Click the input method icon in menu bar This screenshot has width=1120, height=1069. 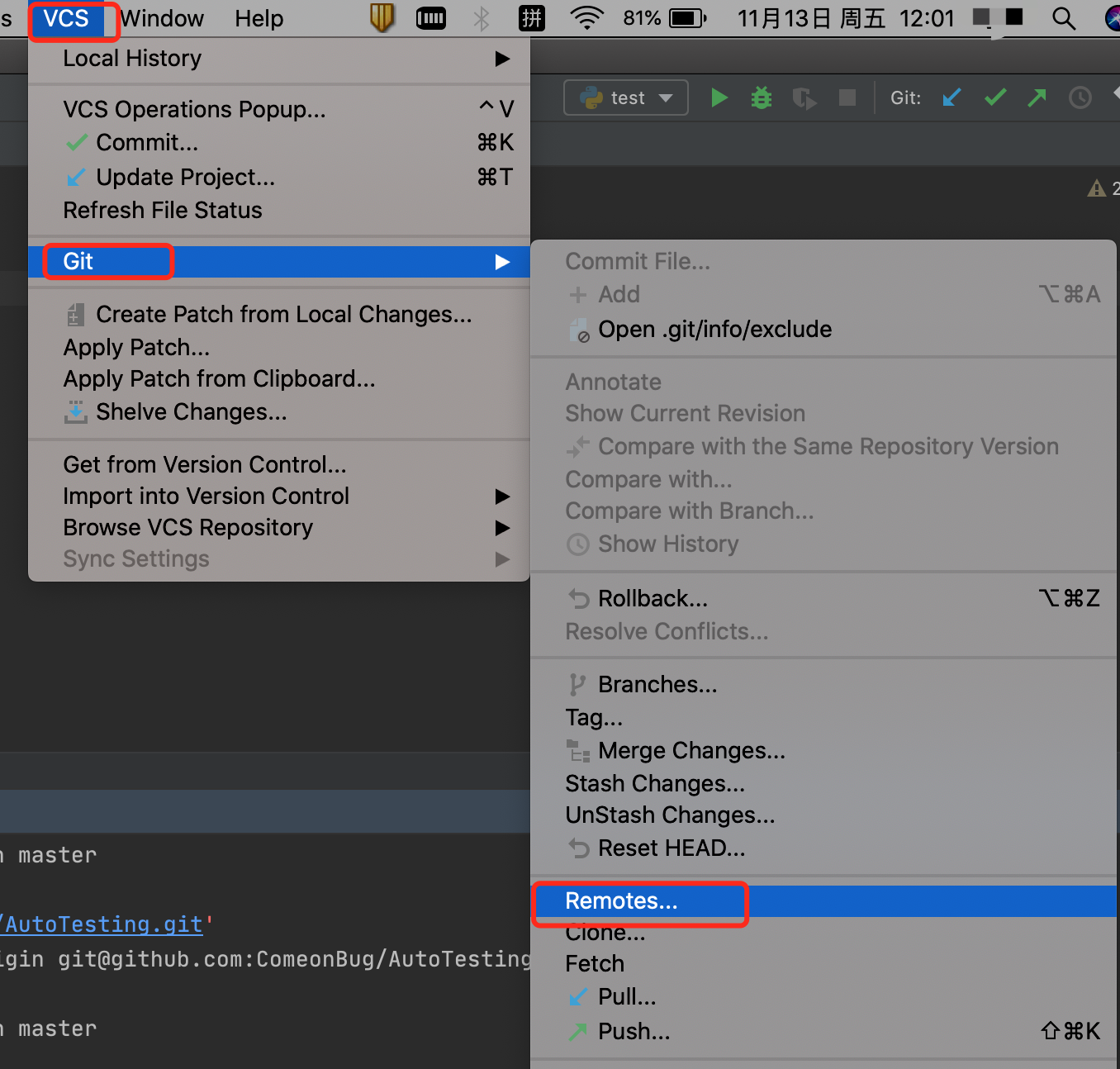[x=532, y=18]
